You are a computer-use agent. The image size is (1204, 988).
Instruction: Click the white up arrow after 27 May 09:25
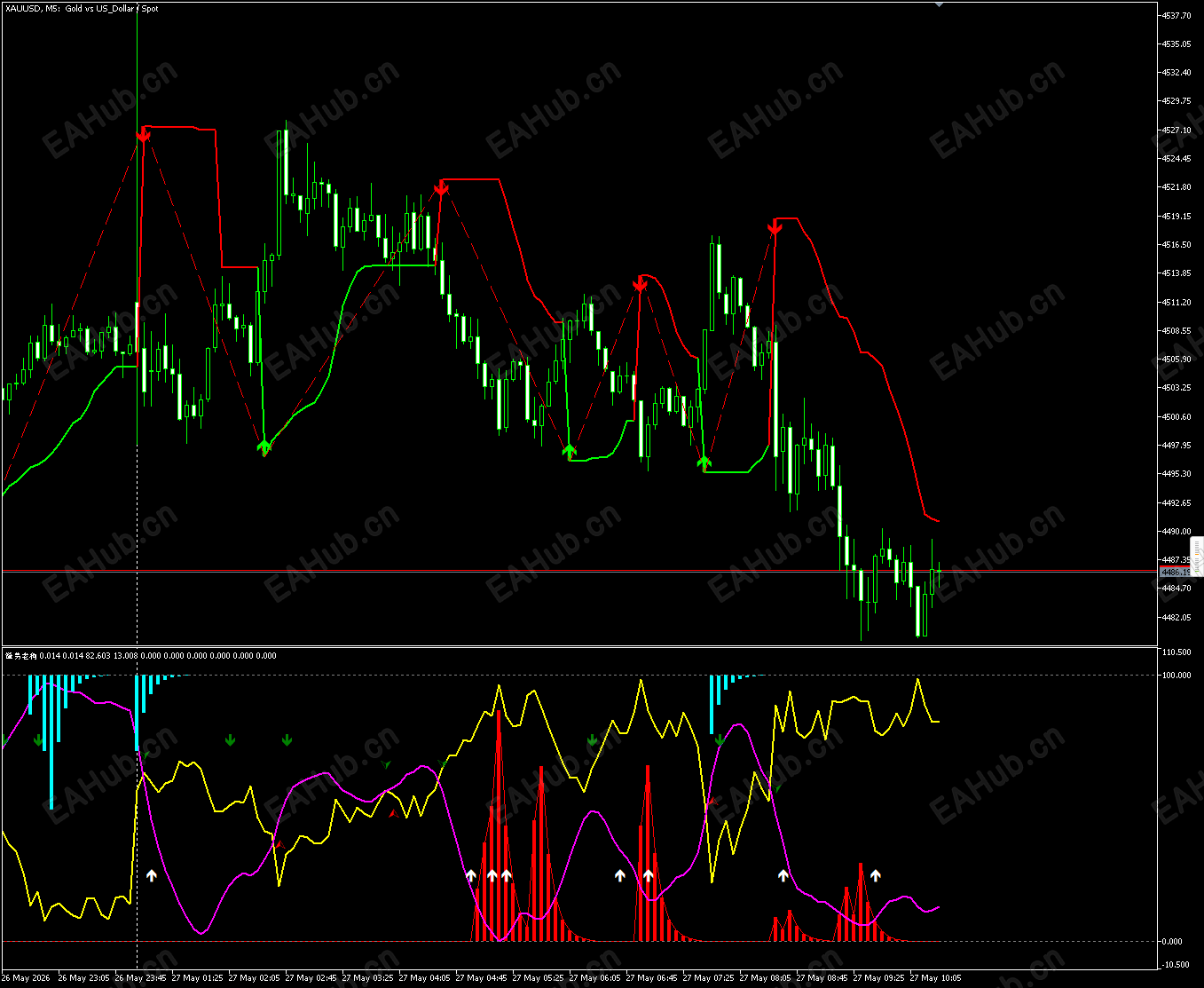click(x=876, y=875)
